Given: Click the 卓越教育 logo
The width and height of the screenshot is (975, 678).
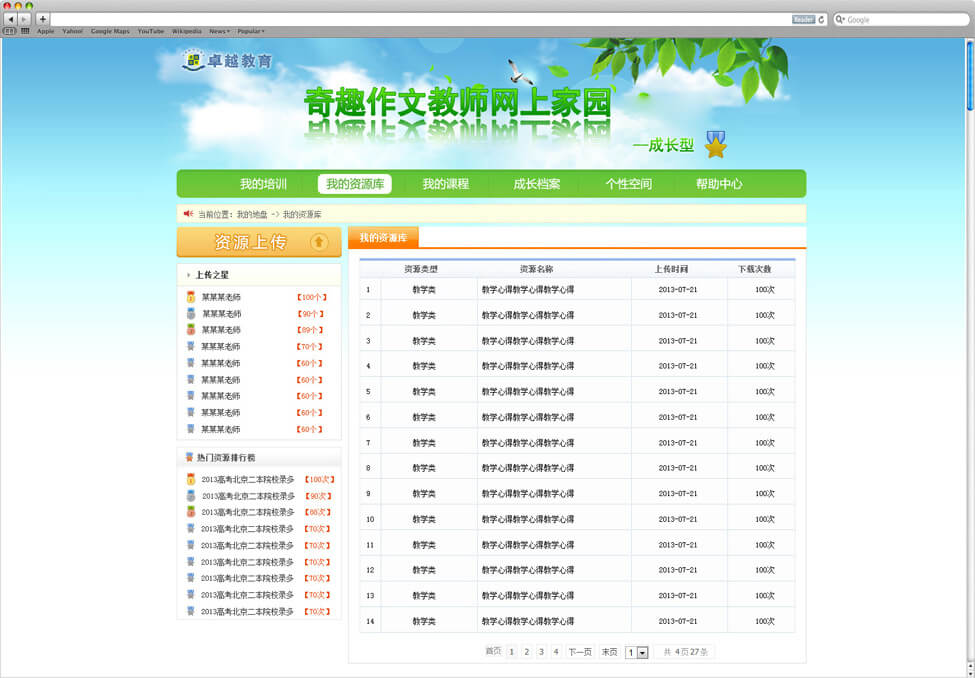Looking at the screenshot, I should 227,61.
